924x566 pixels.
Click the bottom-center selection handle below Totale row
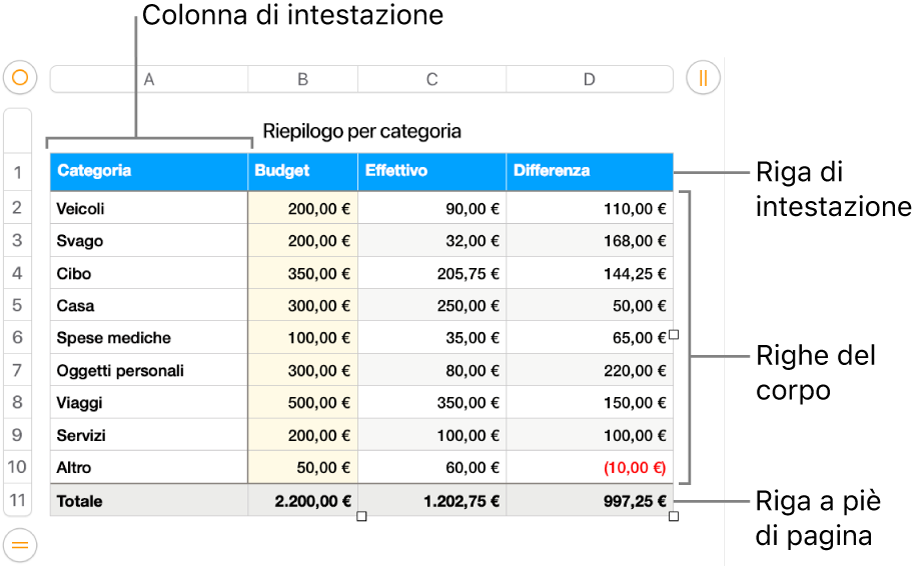click(x=362, y=516)
